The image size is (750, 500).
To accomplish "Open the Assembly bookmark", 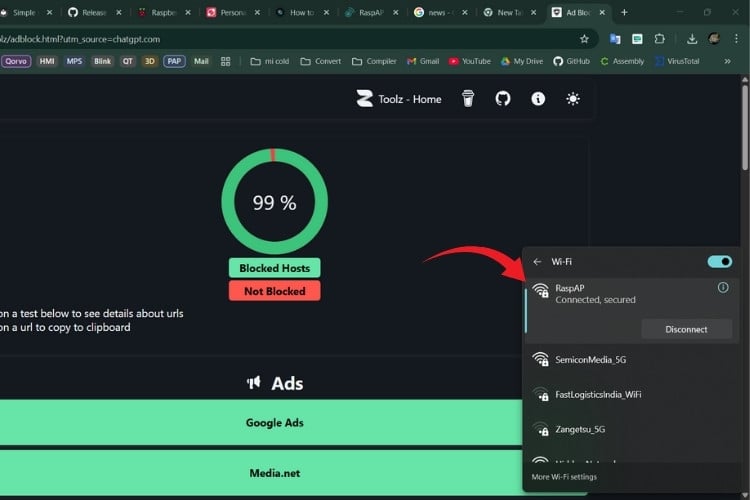I will pyautogui.click(x=622, y=61).
